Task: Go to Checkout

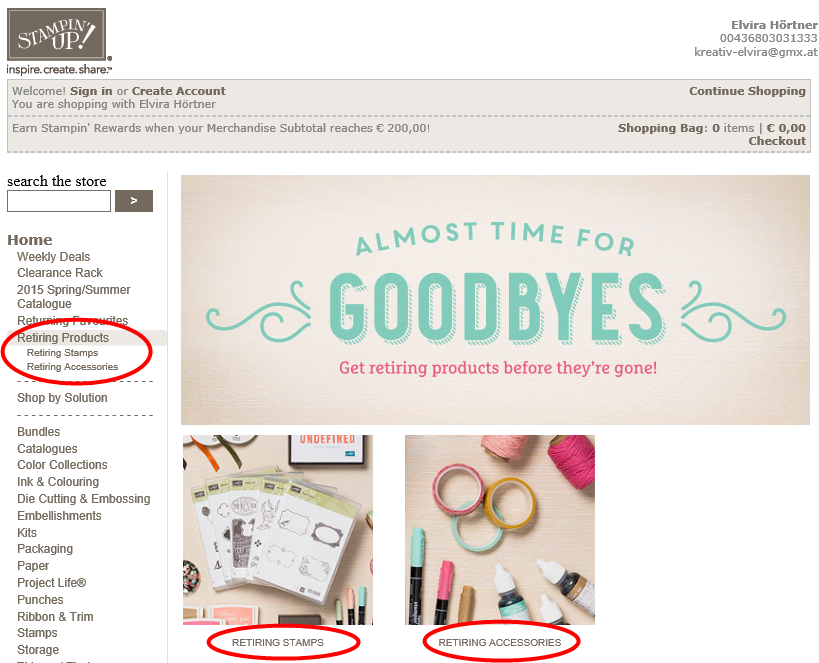Action: click(x=777, y=141)
